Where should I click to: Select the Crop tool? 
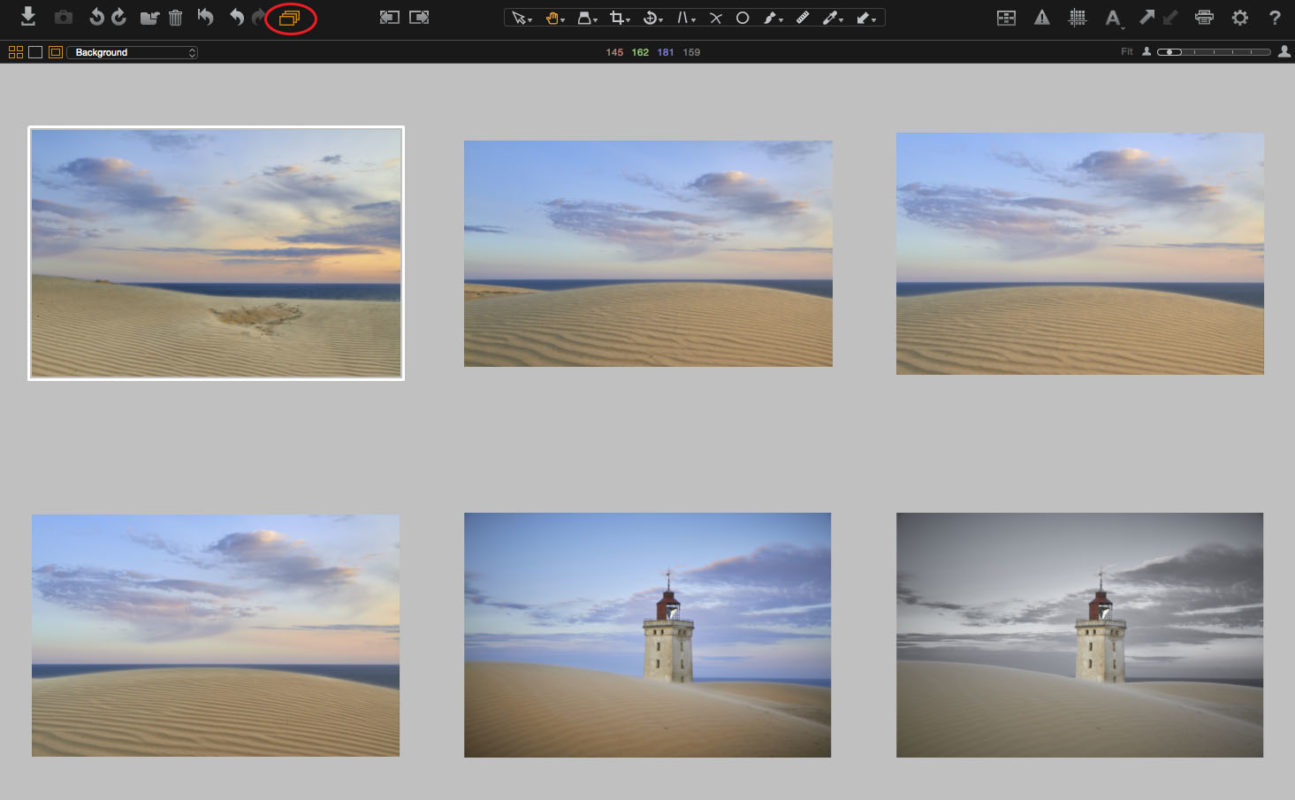[x=618, y=17]
